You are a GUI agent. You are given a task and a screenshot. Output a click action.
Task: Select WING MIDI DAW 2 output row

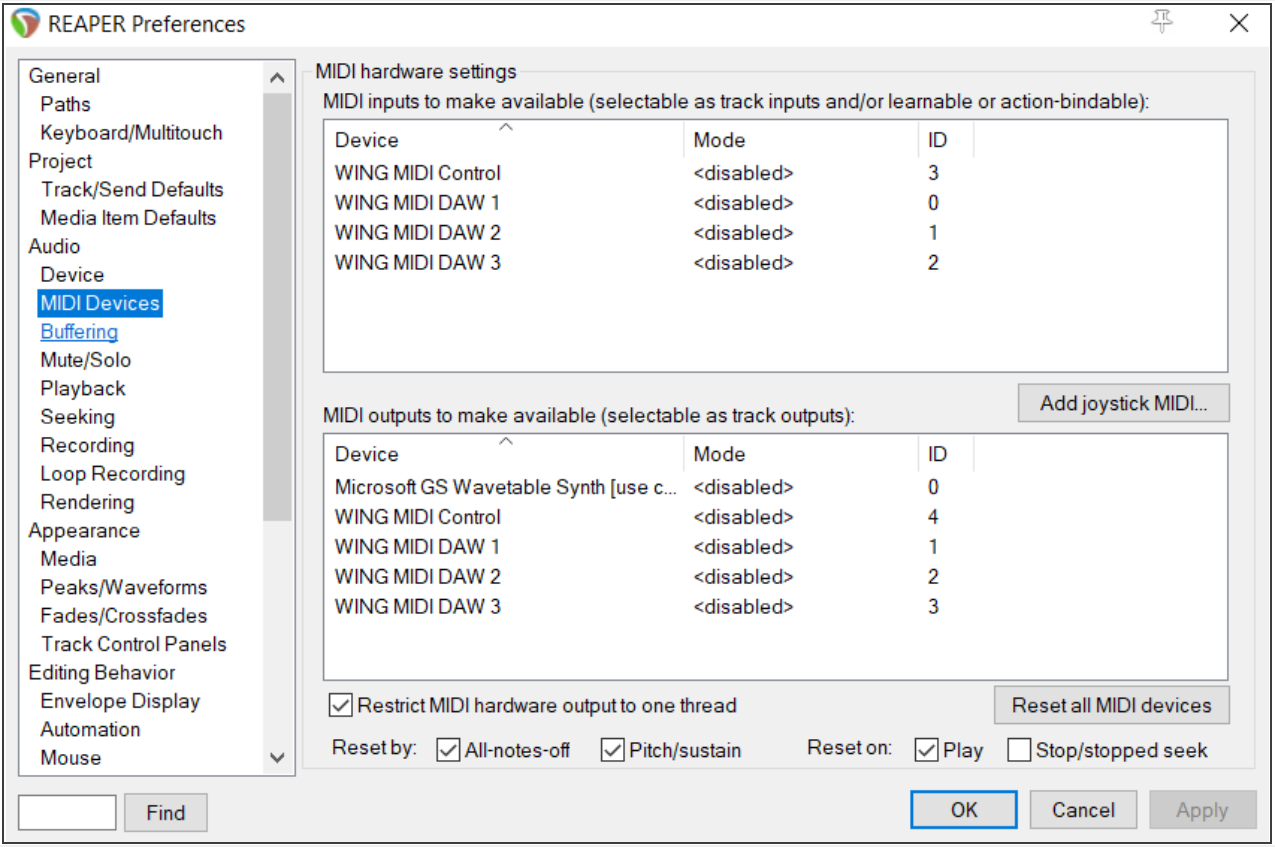tap(417, 577)
